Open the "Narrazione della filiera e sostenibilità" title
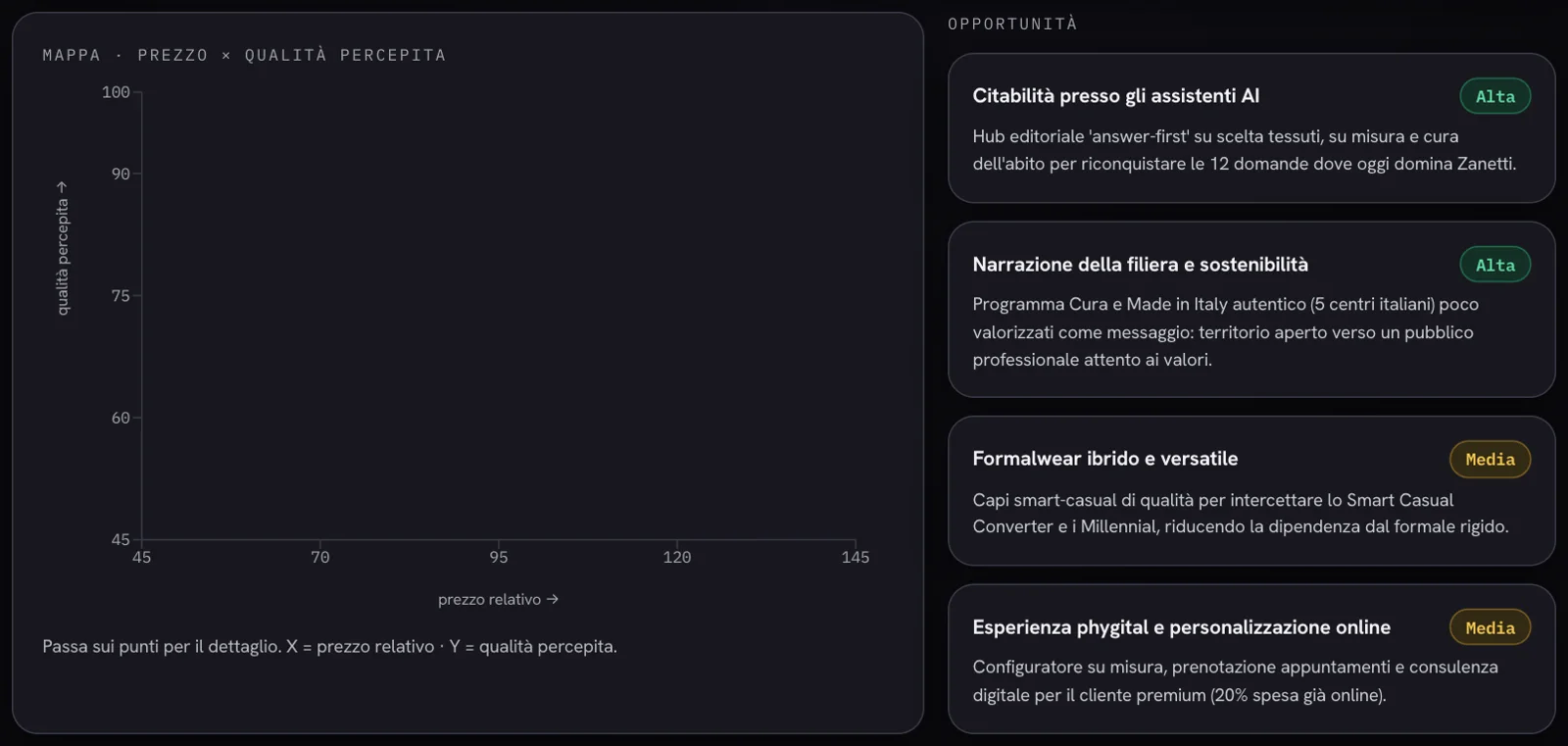Image resolution: width=1568 pixels, height=746 pixels. click(x=1140, y=265)
